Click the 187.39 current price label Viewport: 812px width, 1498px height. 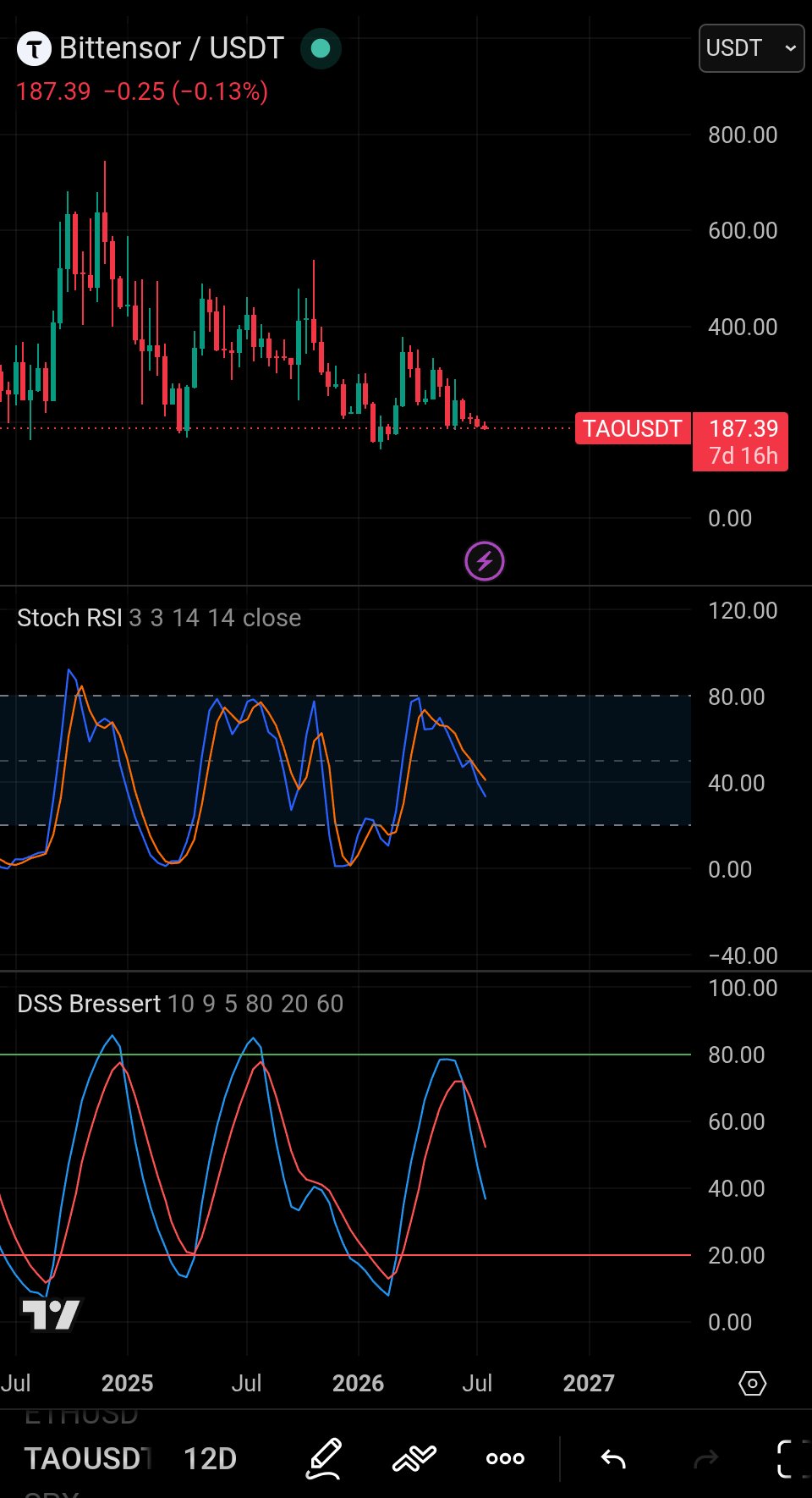pyautogui.click(x=743, y=428)
